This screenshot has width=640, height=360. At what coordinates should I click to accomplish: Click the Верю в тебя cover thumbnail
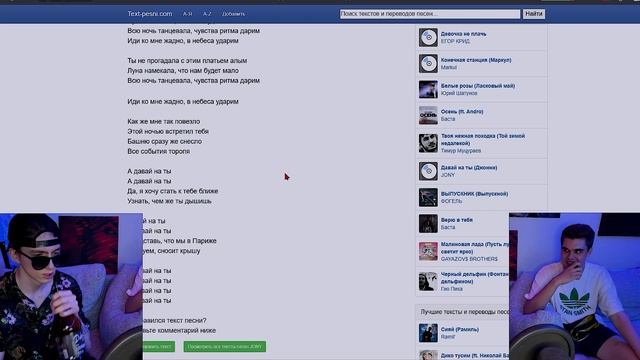click(x=428, y=223)
